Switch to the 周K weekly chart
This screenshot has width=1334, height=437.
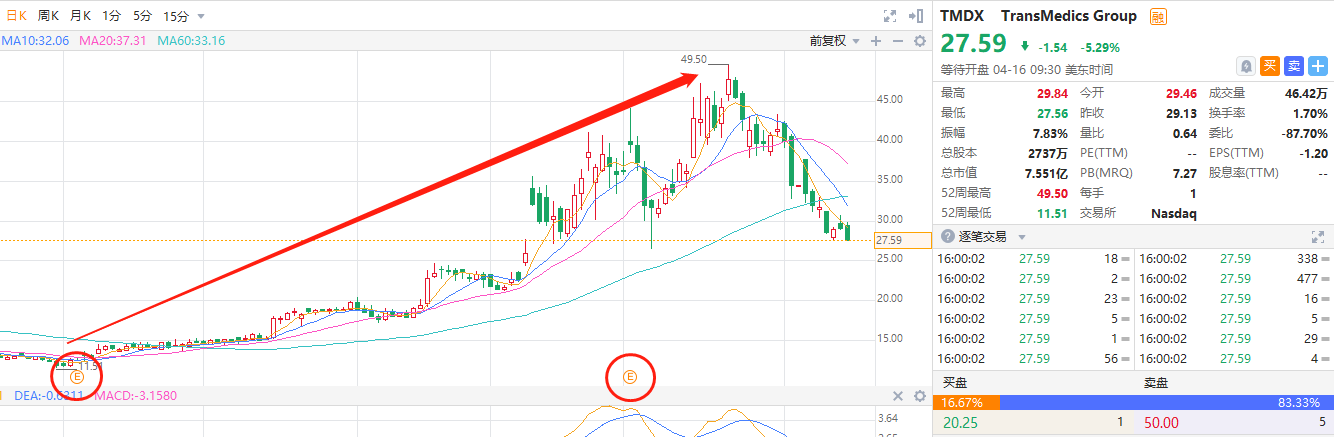click(48, 16)
